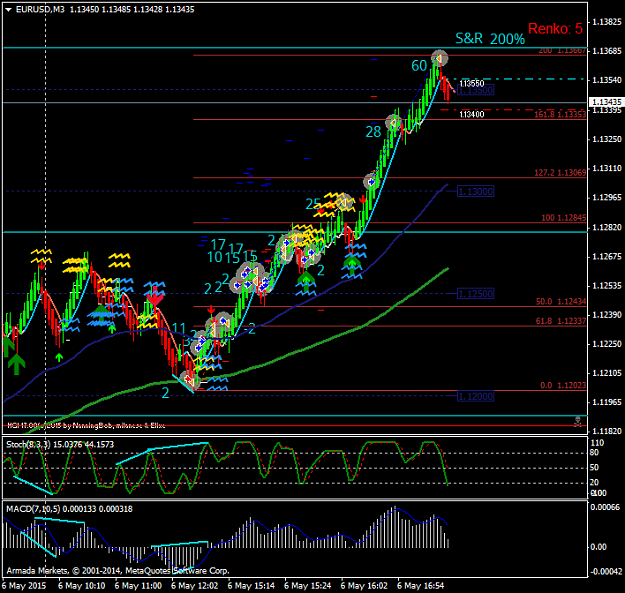Select the '61.8 1.12337' Fibonacci level label

click(x=561, y=321)
